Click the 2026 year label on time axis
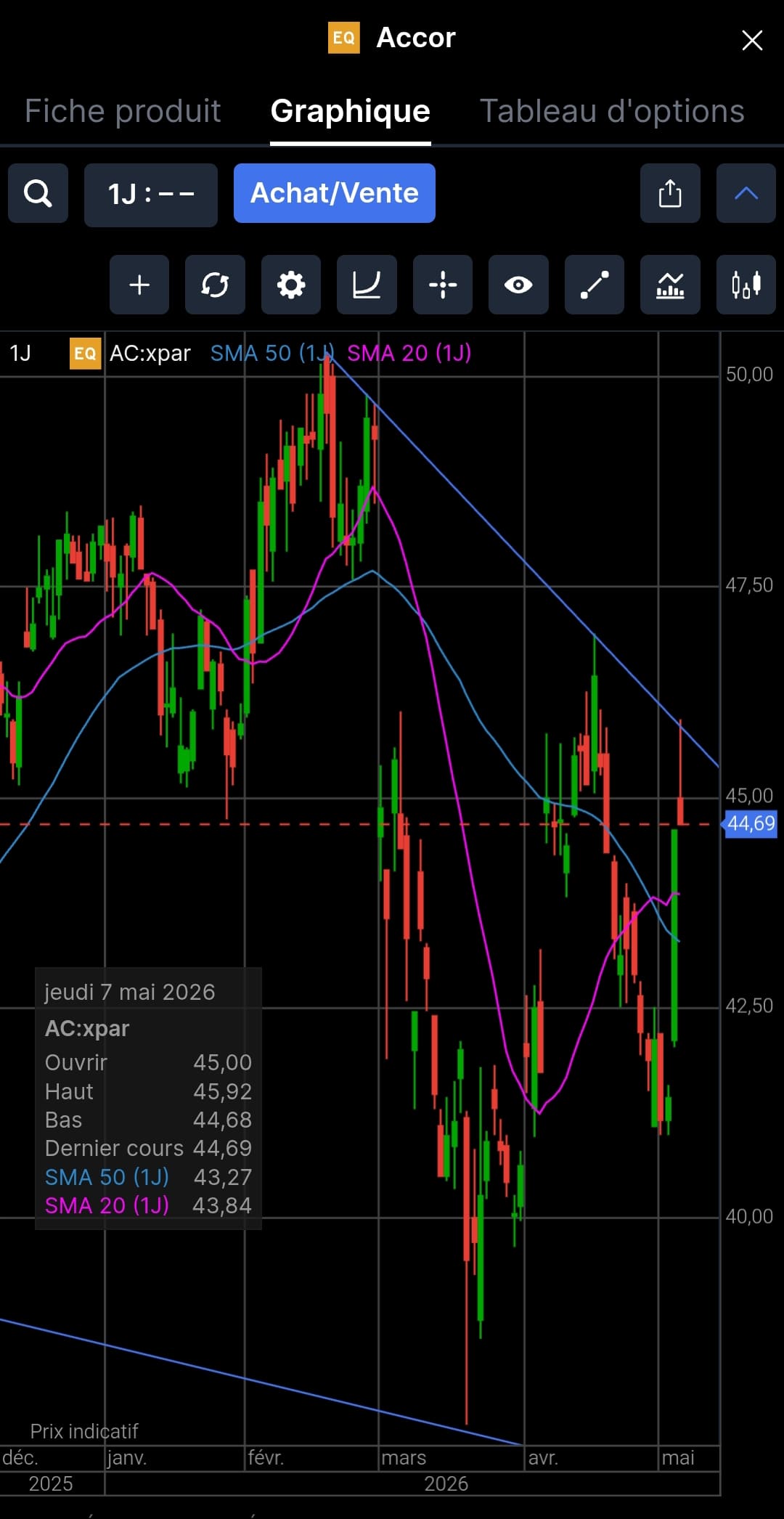784x1519 pixels. [446, 1484]
